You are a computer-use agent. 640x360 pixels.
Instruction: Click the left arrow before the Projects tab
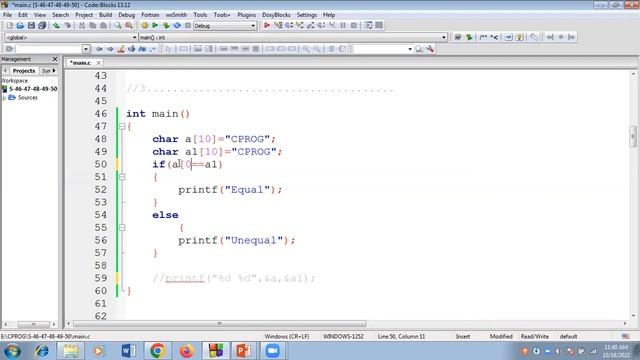pyautogui.click(x=5, y=71)
